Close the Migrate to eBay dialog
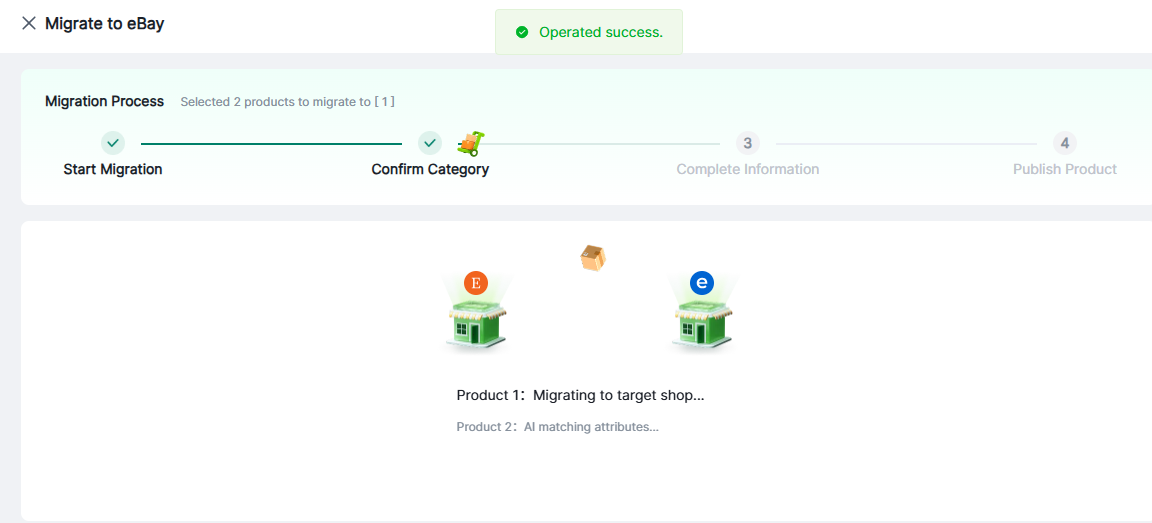 (29, 23)
